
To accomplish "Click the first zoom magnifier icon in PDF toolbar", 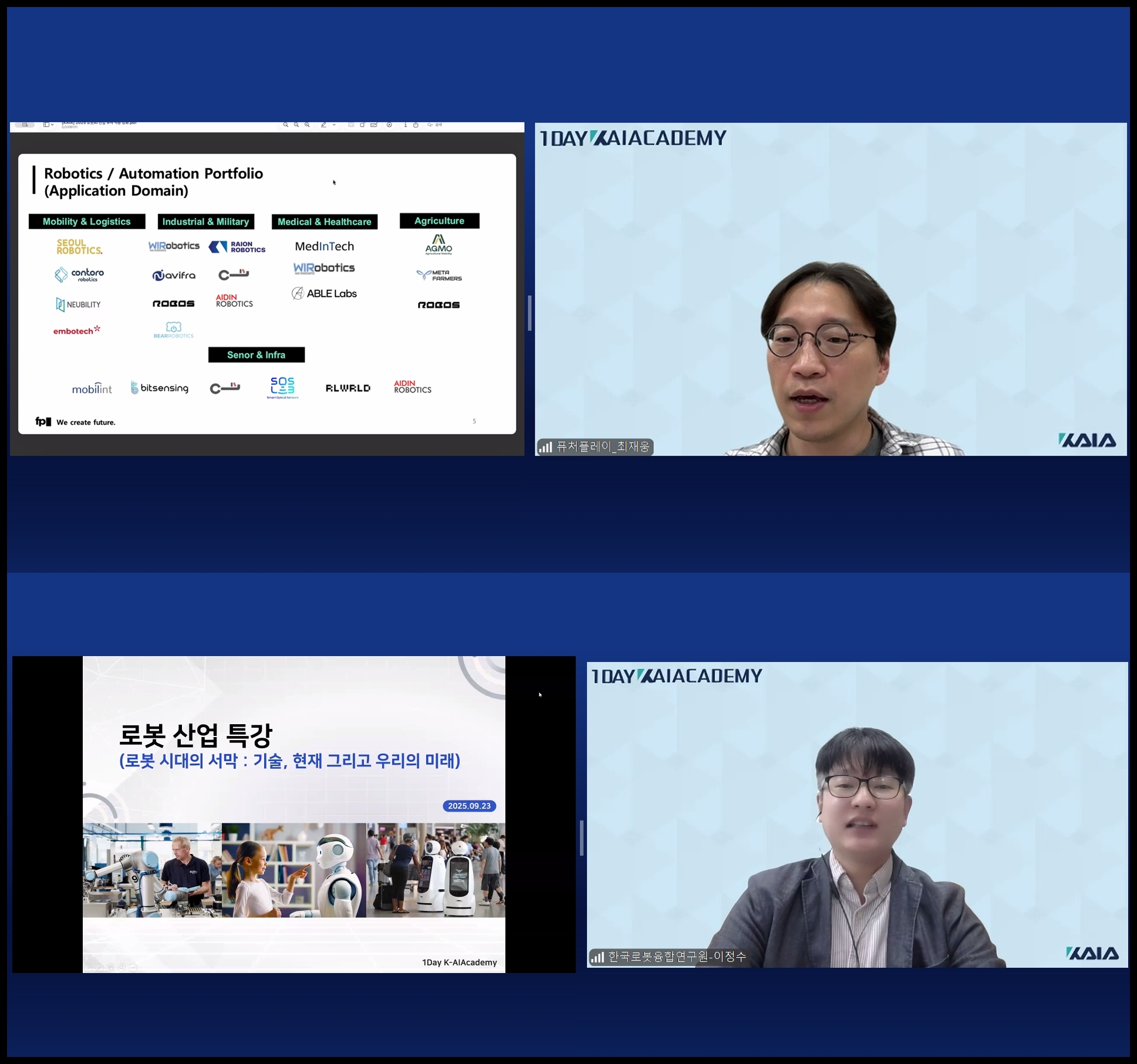I will (285, 124).
